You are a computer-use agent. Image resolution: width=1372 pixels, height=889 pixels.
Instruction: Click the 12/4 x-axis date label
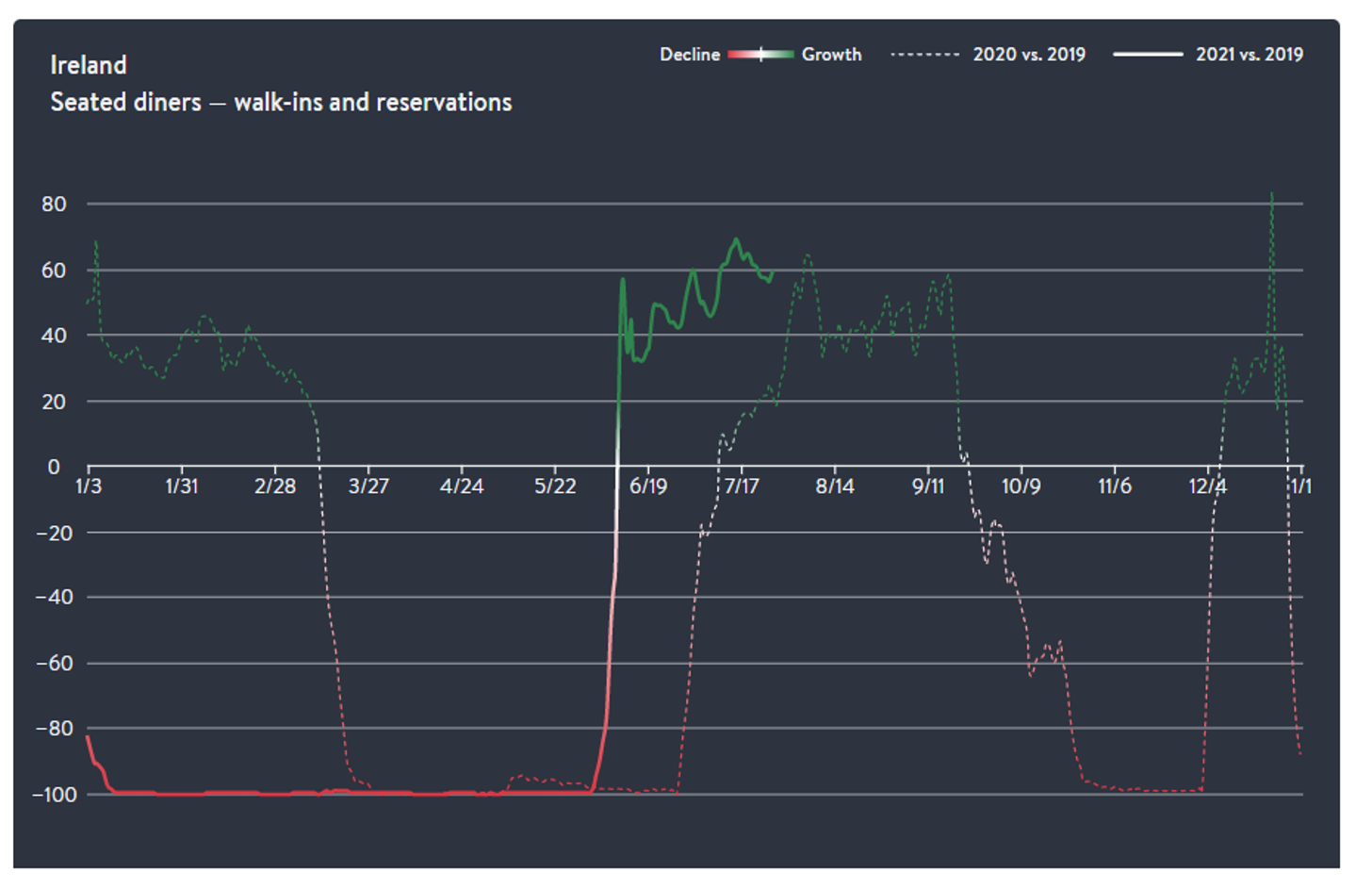click(1207, 486)
